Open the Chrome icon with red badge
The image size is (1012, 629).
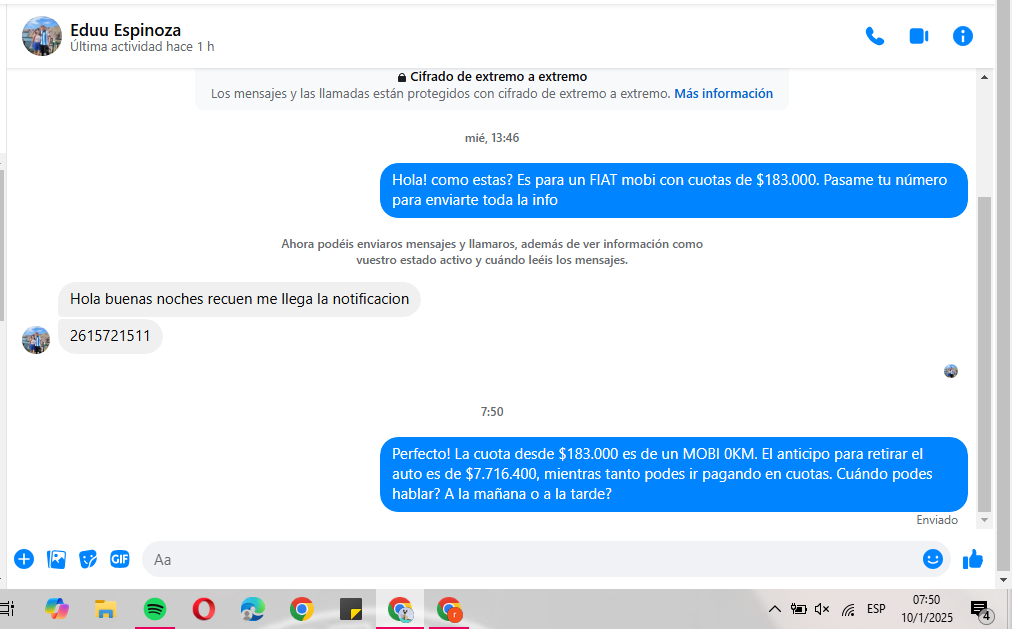[449, 609]
